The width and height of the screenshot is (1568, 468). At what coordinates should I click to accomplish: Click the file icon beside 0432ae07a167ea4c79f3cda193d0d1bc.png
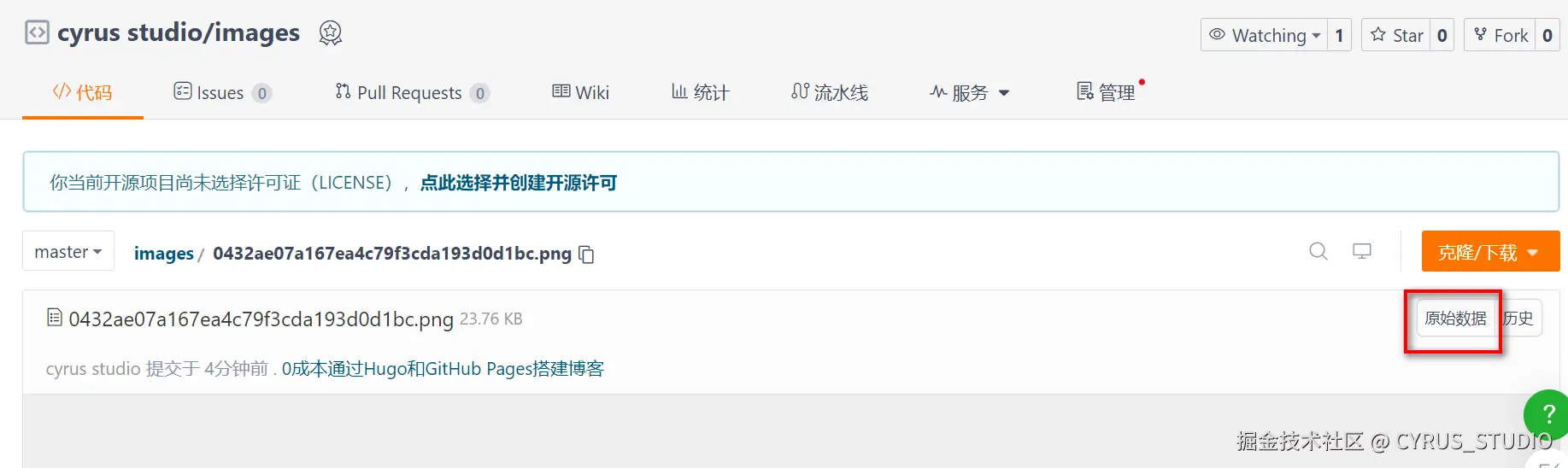55,318
